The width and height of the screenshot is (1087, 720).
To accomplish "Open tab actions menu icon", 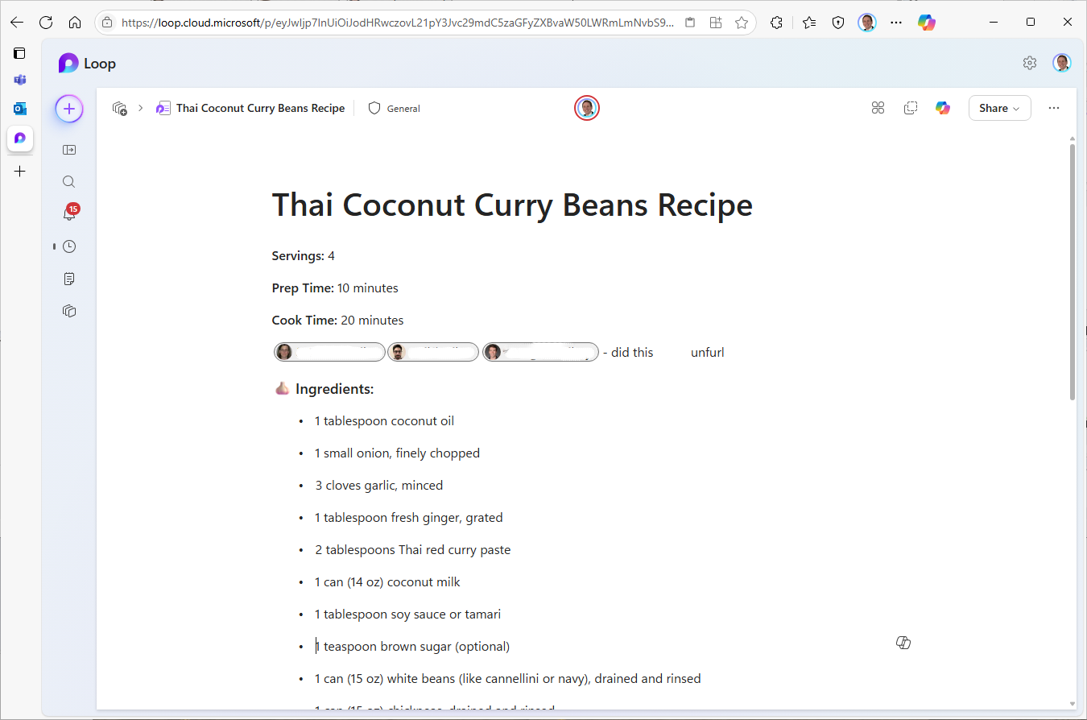I will click(x=19, y=53).
